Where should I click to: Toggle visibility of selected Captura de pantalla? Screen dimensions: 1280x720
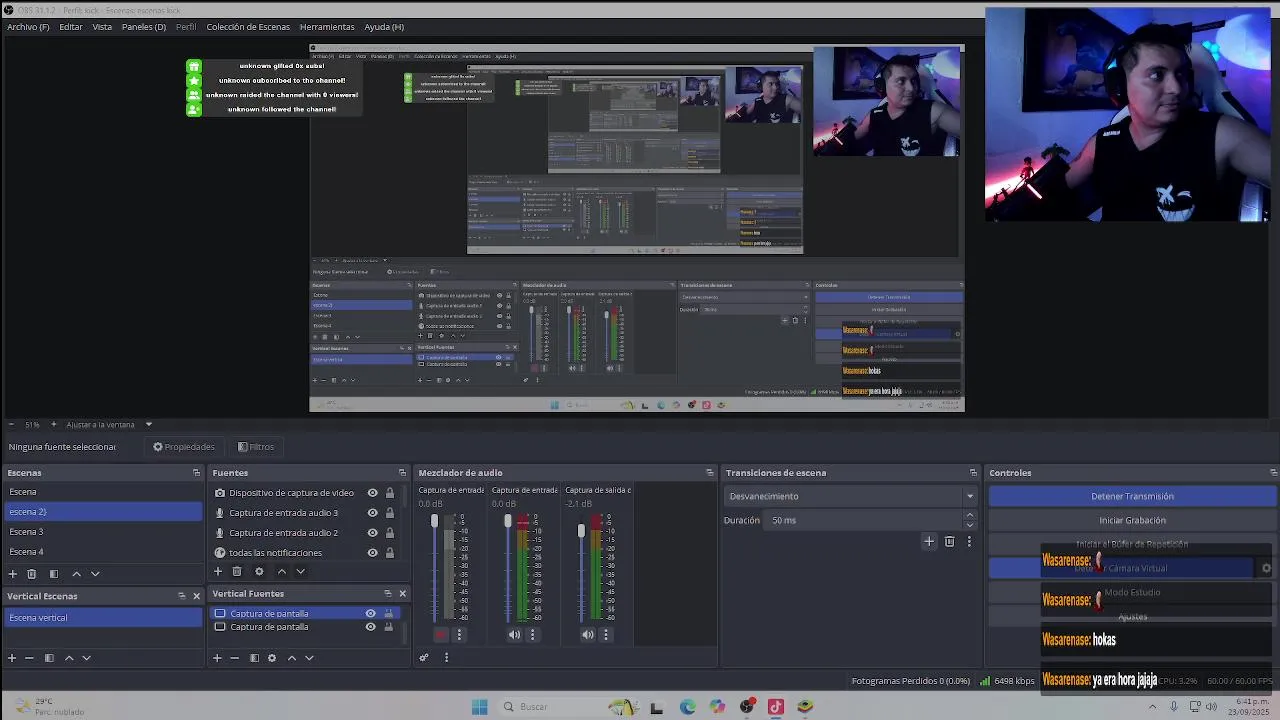[371, 614]
